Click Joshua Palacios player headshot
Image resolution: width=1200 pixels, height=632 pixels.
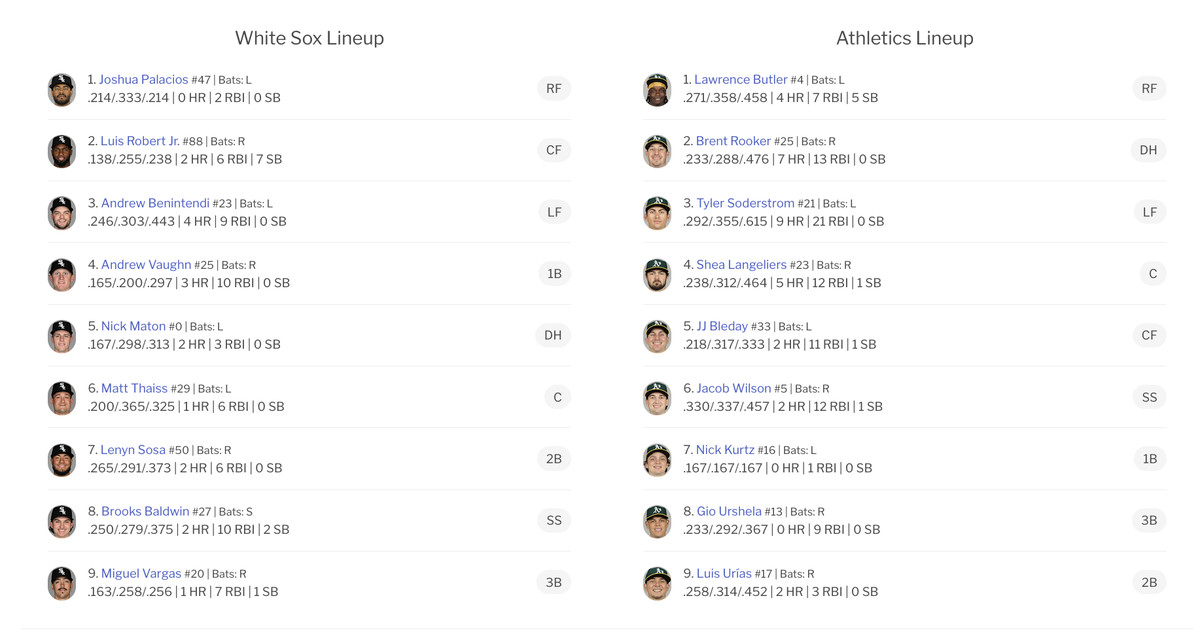click(62, 89)
